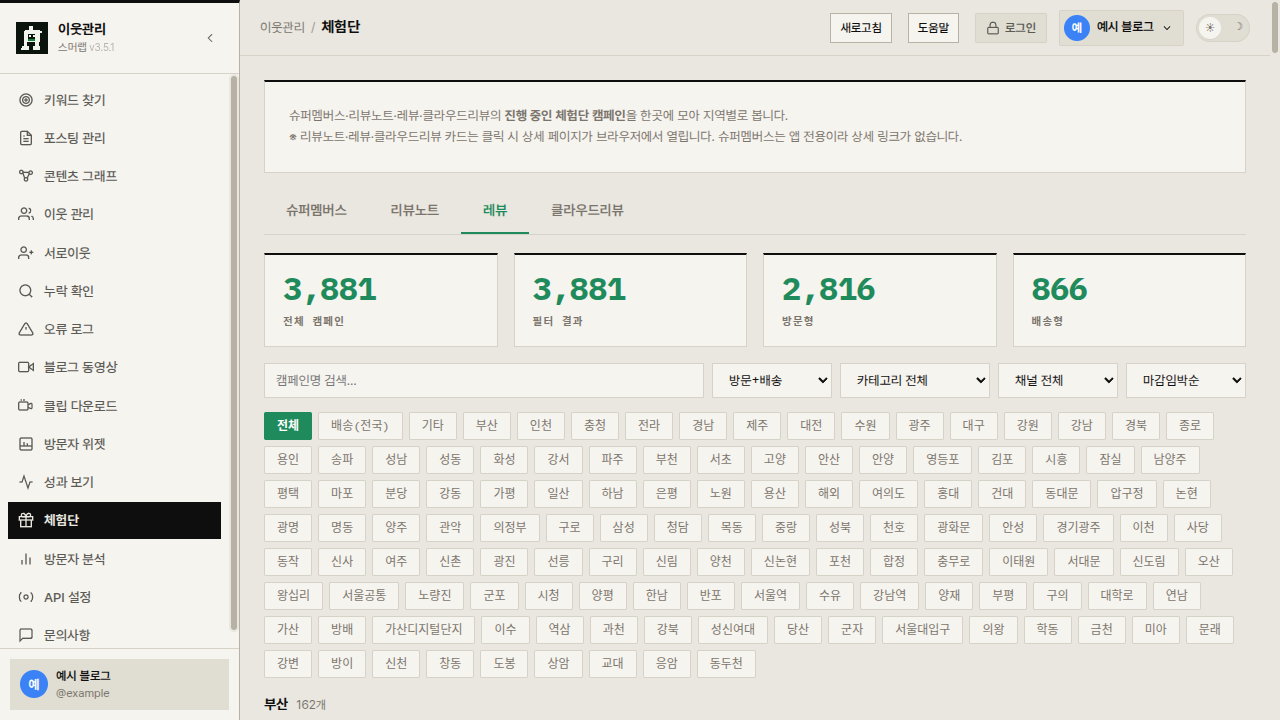Filter by the 압구정 region chip
The width and height of the screenshot is (1280, 720).
1127,494
